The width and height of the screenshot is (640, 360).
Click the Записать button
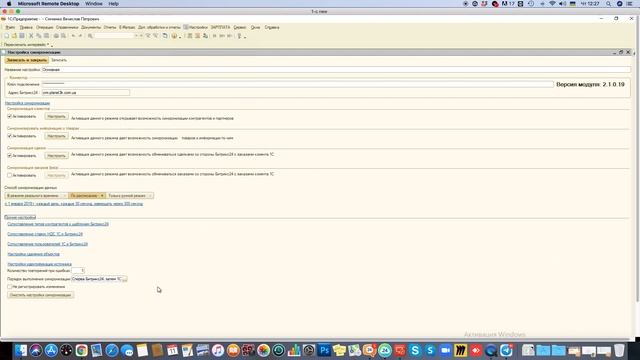tap(59, 60)
